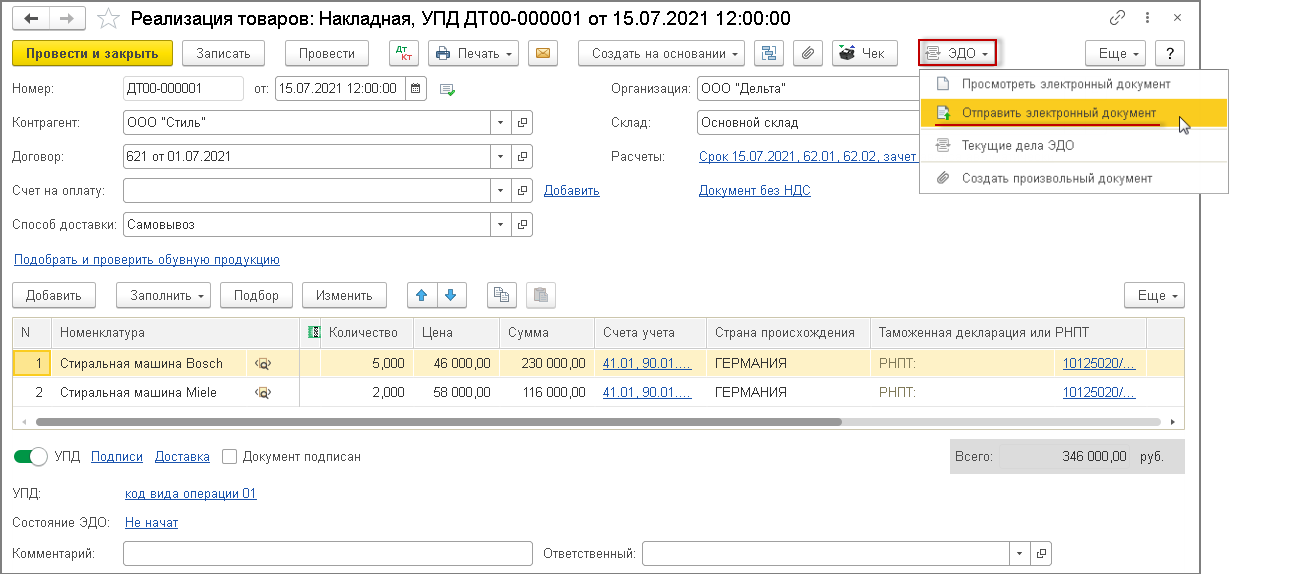1308x574 pixels.
Task: Toggle the УПД switch
Action: pos(31,456)
